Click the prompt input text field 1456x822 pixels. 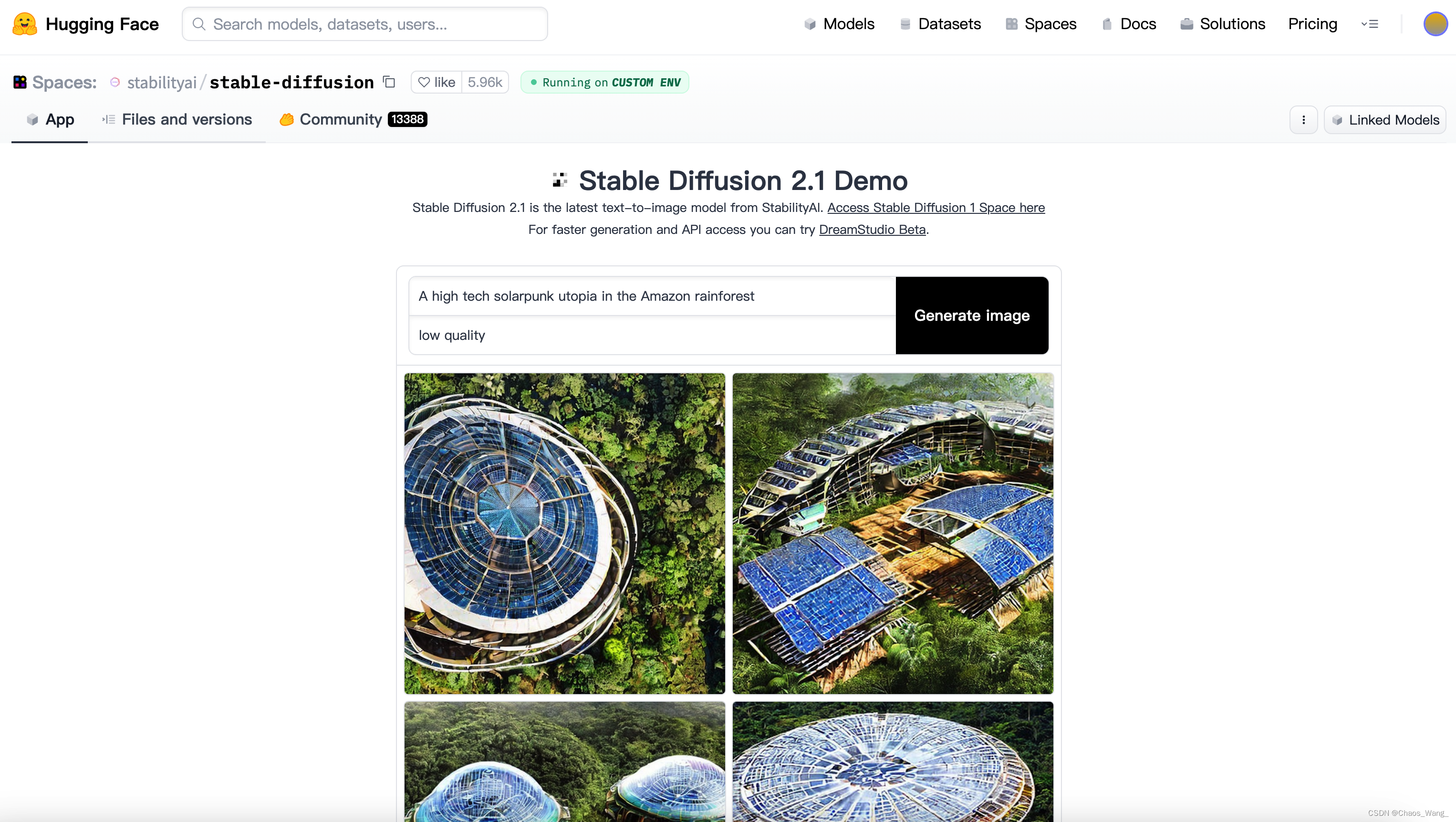click(x=651, y=296)
